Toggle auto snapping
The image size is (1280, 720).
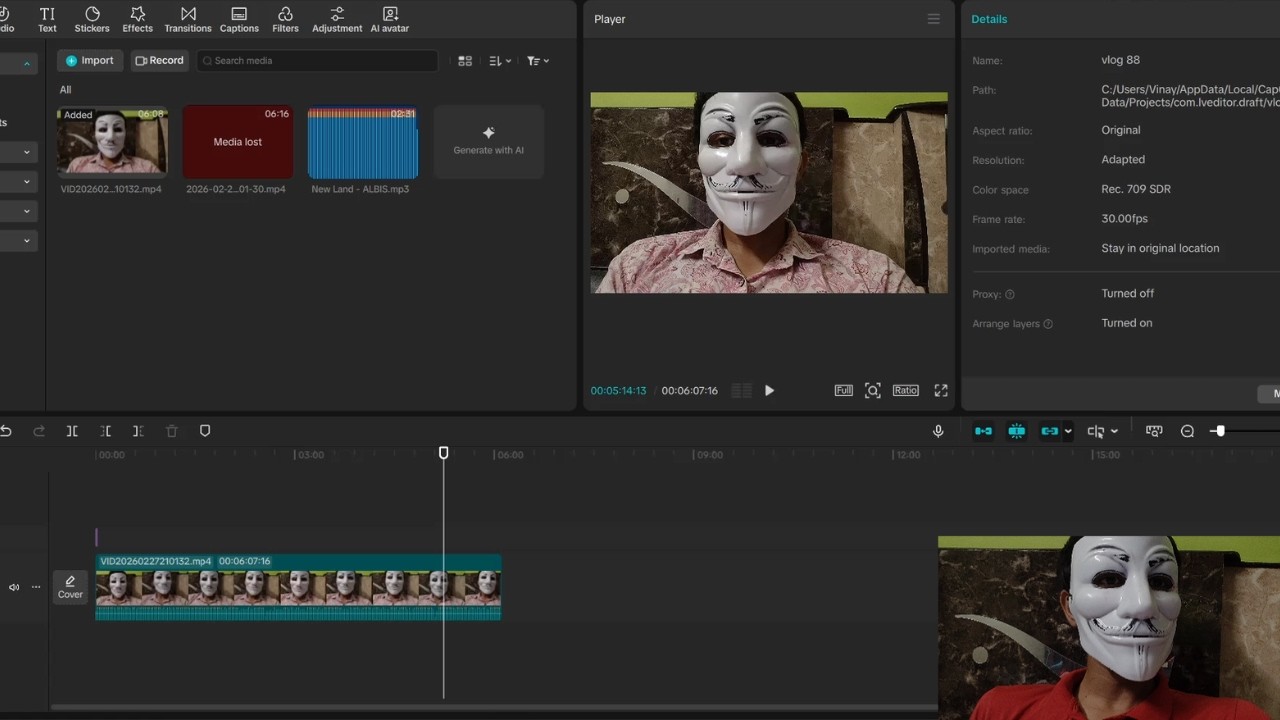(x=1017, y=431)
